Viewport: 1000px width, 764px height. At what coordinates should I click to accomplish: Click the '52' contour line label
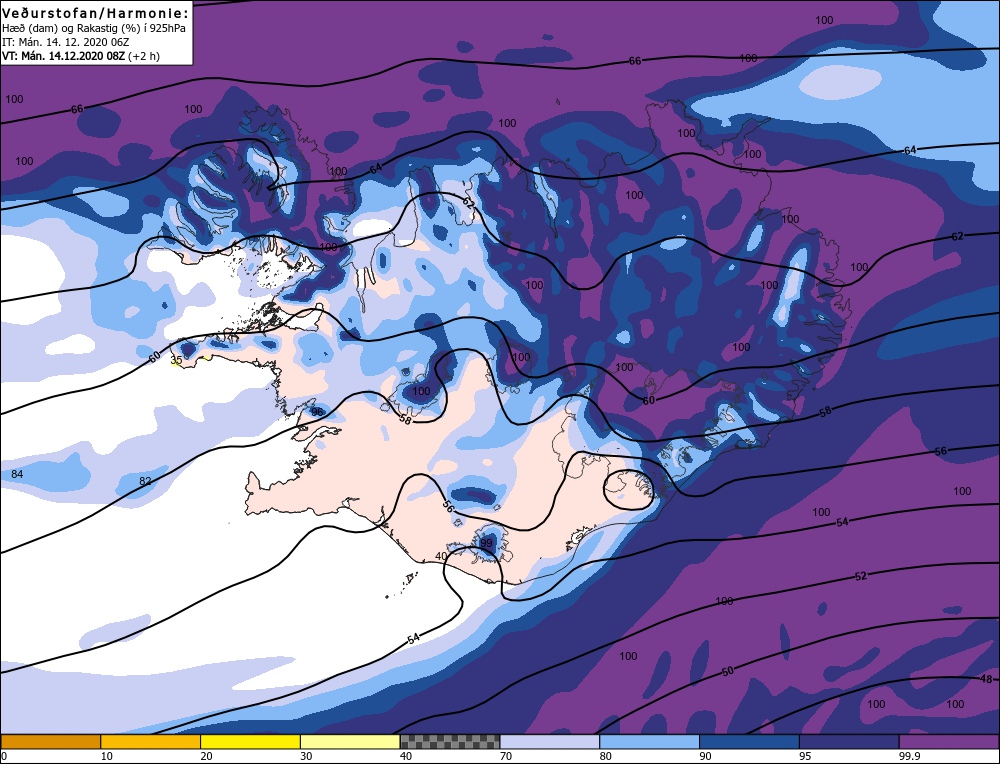(861, 576)
